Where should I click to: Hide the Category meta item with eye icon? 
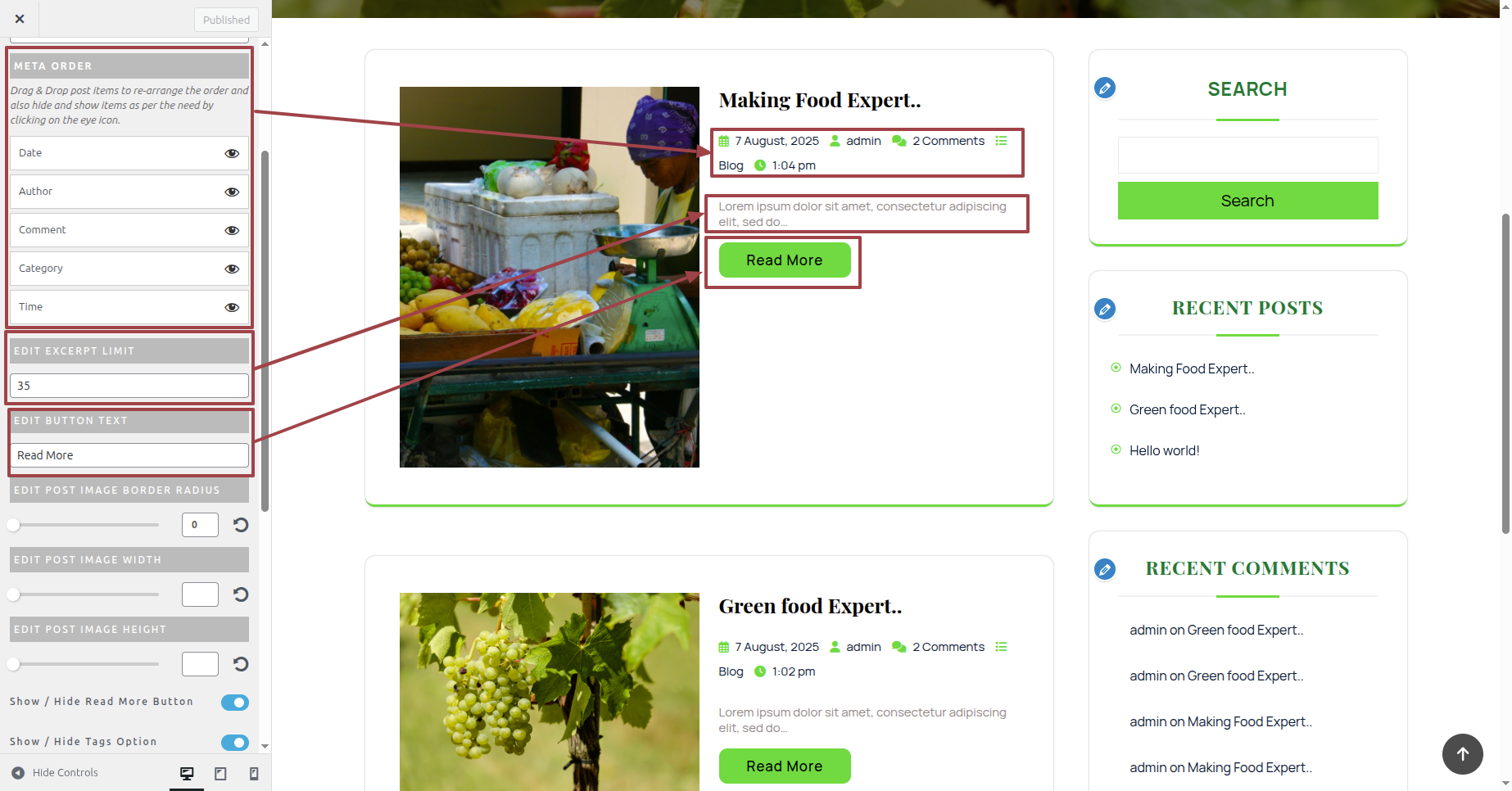[232, 269]
